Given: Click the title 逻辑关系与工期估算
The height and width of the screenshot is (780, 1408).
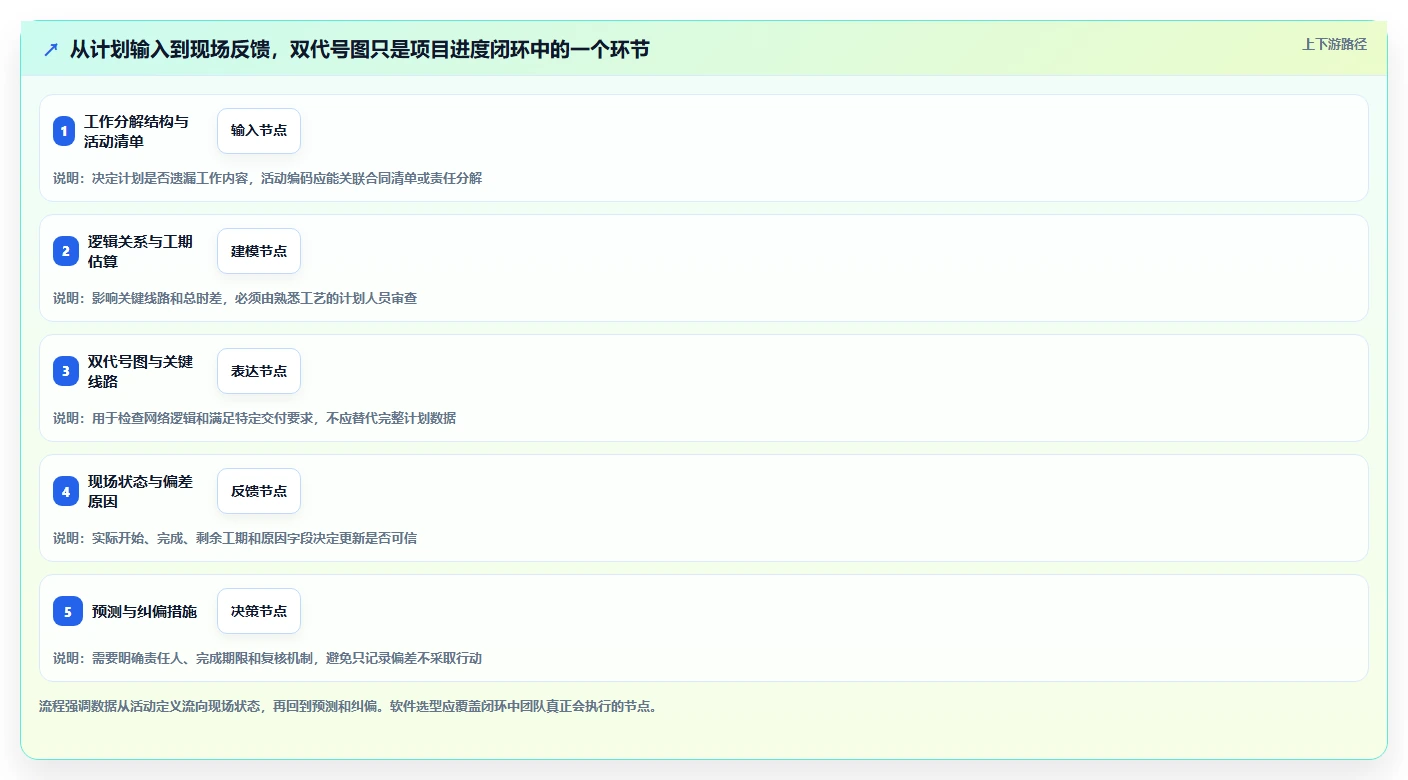Looking at the screenshot, I should (x=140, y=251).
